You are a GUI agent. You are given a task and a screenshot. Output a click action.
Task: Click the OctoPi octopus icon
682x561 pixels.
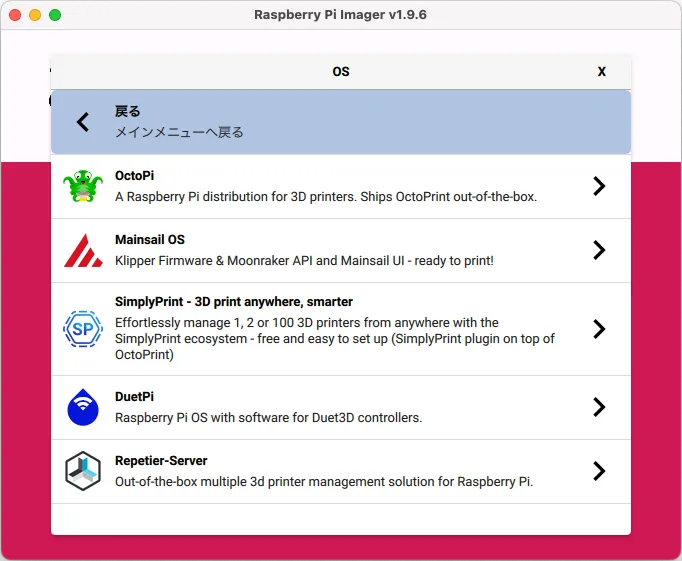tap(83, 186)
